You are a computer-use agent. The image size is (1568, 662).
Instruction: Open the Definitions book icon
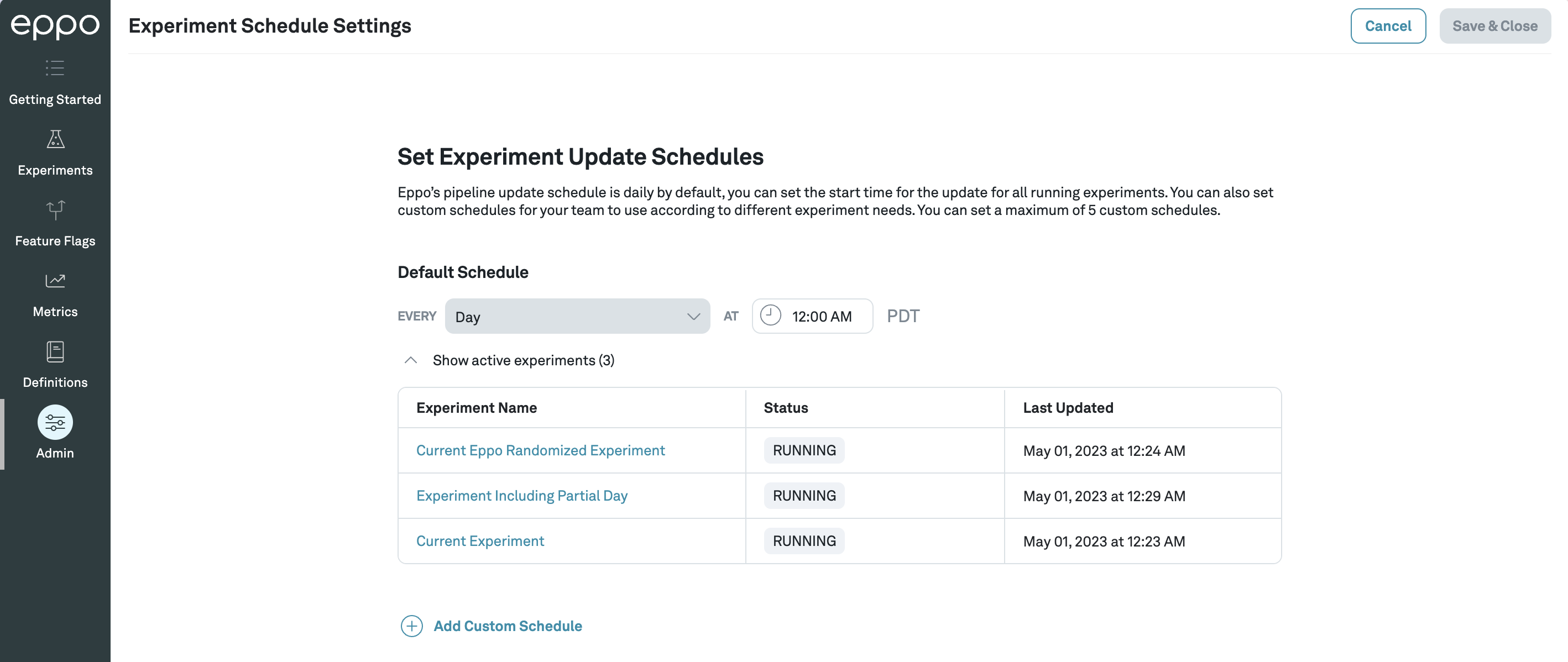point(55,351)
